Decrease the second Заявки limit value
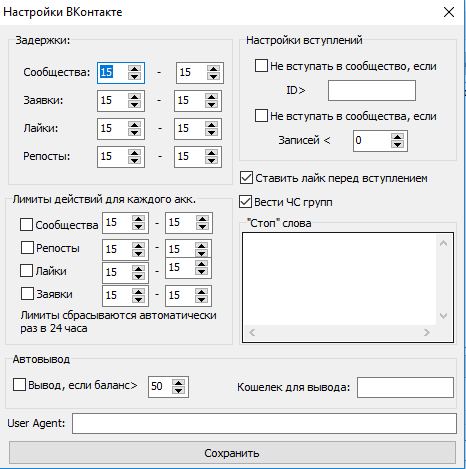 click(201, 299)
